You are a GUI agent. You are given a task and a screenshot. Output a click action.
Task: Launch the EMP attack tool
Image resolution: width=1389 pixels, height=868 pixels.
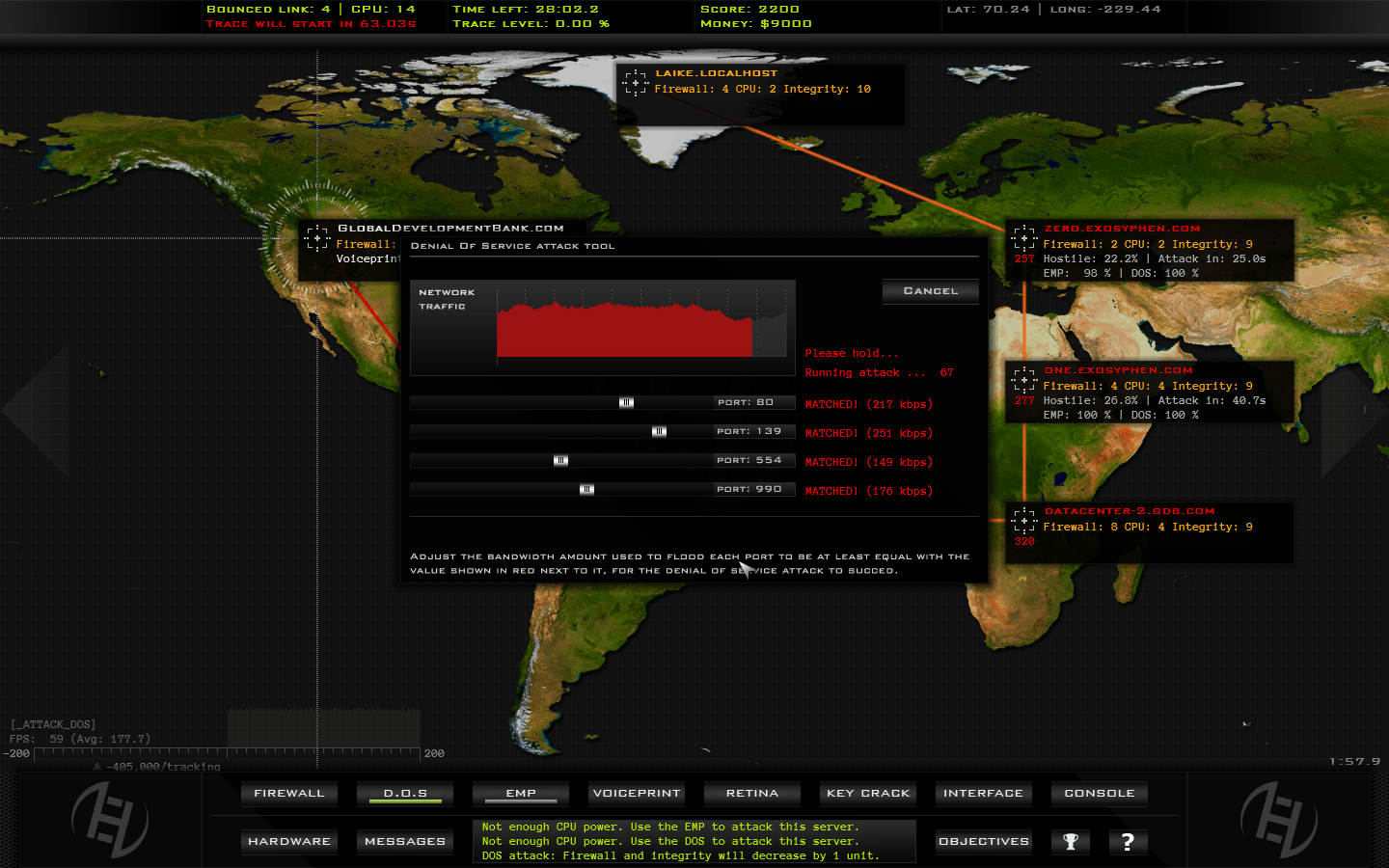point(520,794)
